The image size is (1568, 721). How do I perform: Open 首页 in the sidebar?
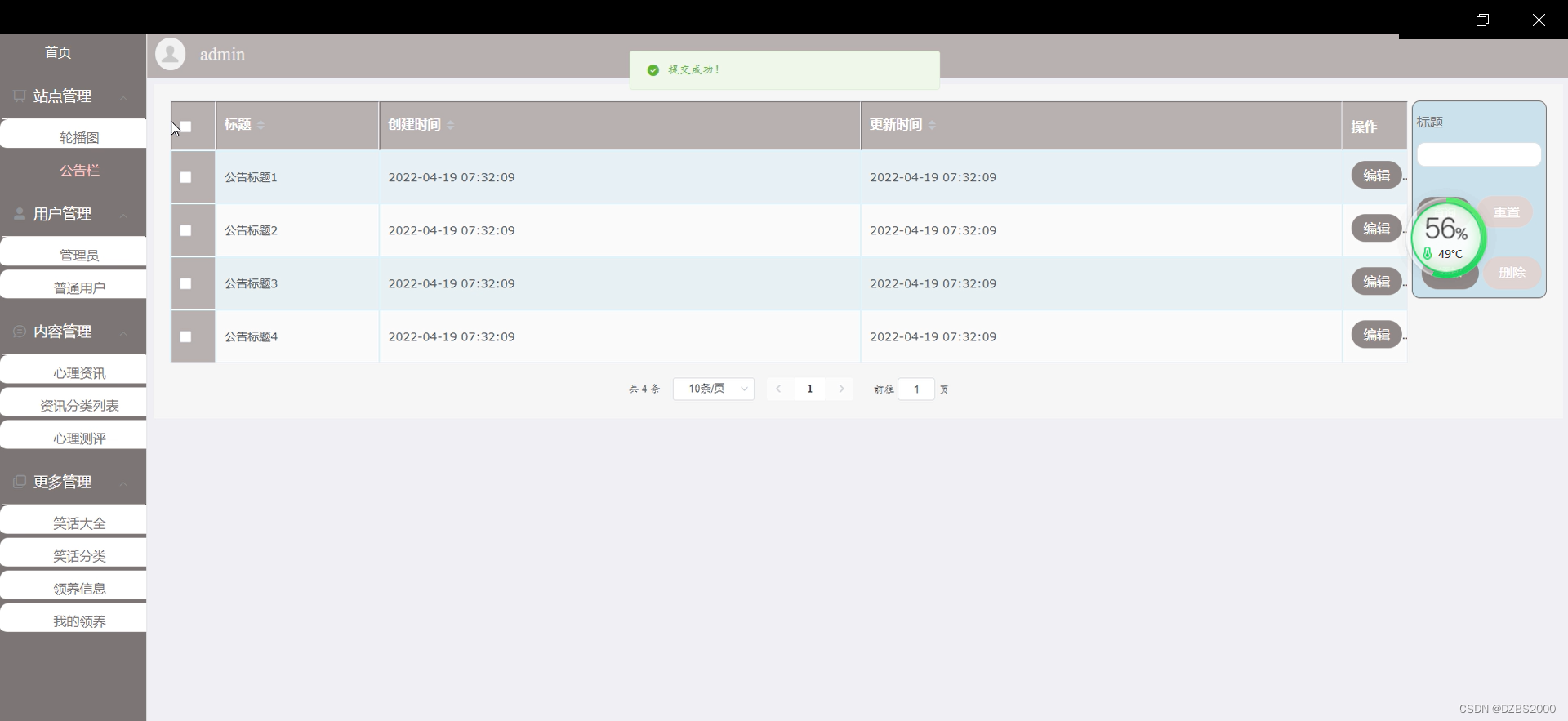coord(58,52)
